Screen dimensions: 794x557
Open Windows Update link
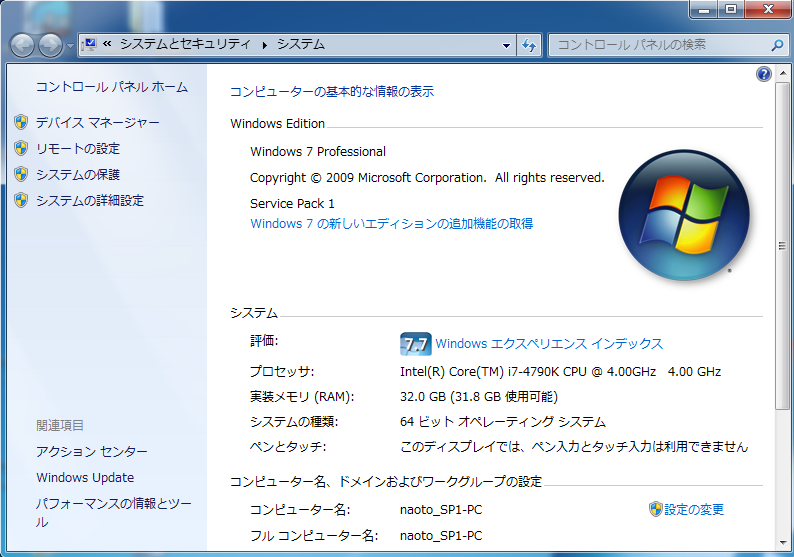(x=85, y=478)
